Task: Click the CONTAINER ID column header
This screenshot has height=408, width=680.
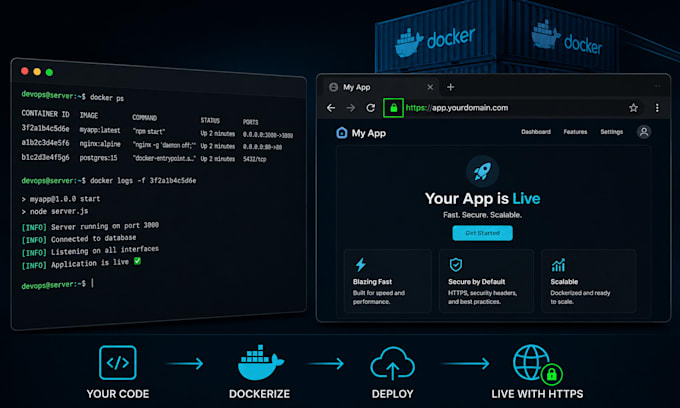Action: [x=45, y=114]
